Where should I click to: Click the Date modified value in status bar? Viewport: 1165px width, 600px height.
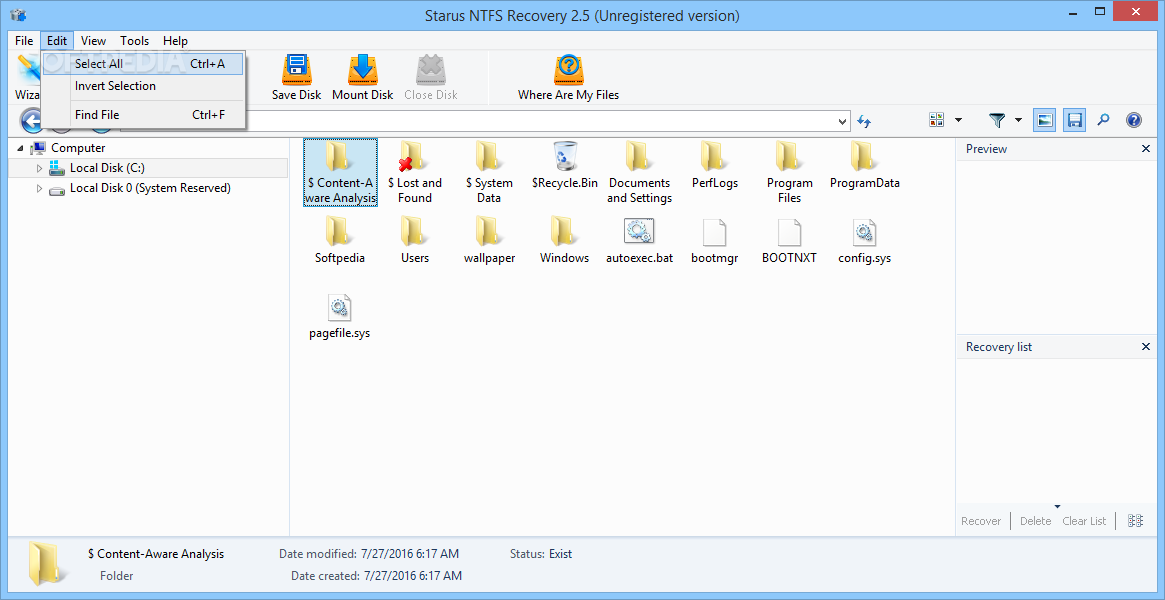pyautogui.click(x=410, y=554)
